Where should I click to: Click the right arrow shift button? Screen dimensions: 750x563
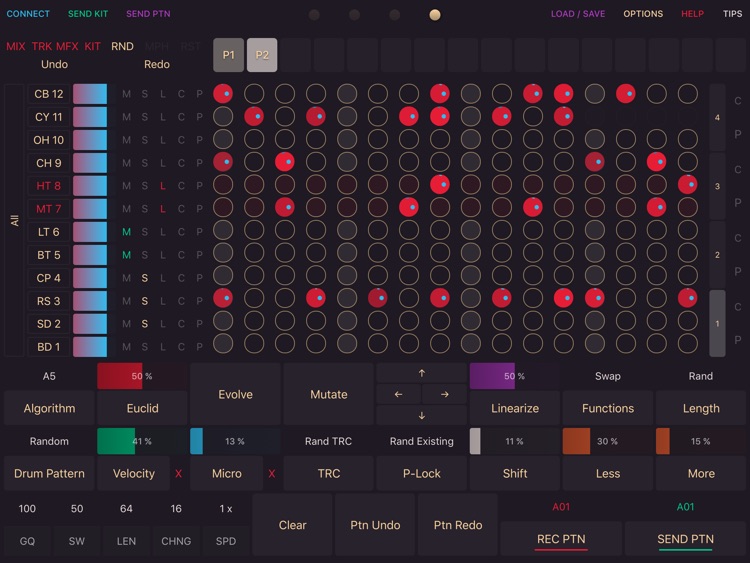pos(444,395)
